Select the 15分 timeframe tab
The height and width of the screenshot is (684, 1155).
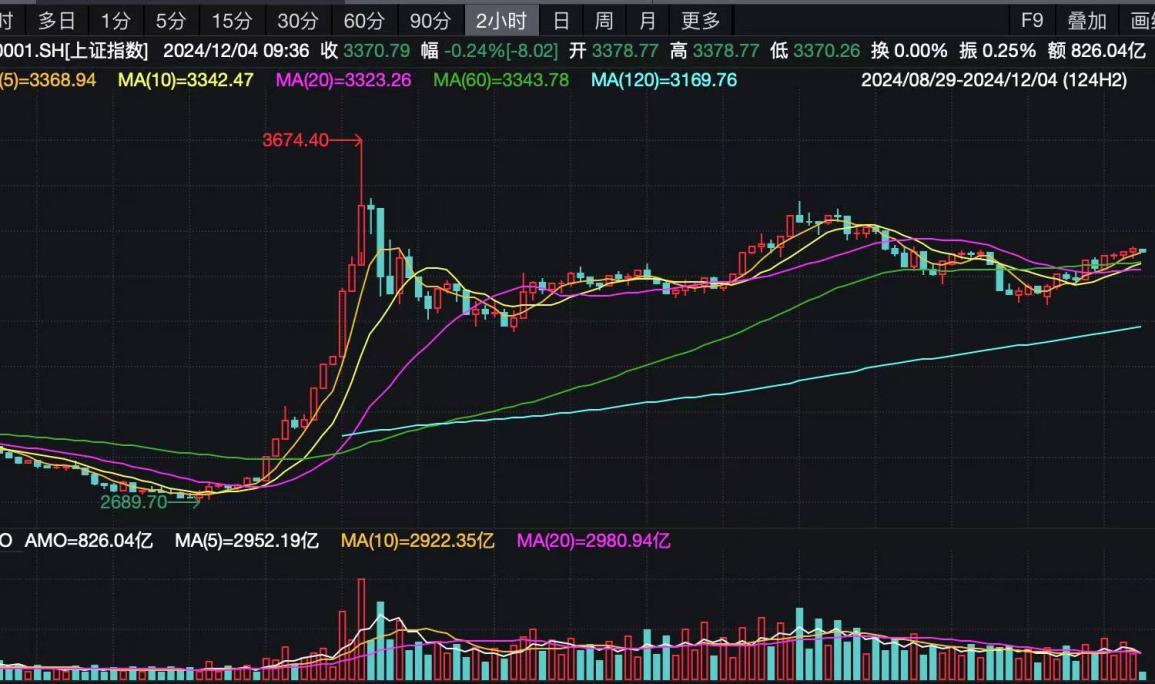tap(232, 21)
